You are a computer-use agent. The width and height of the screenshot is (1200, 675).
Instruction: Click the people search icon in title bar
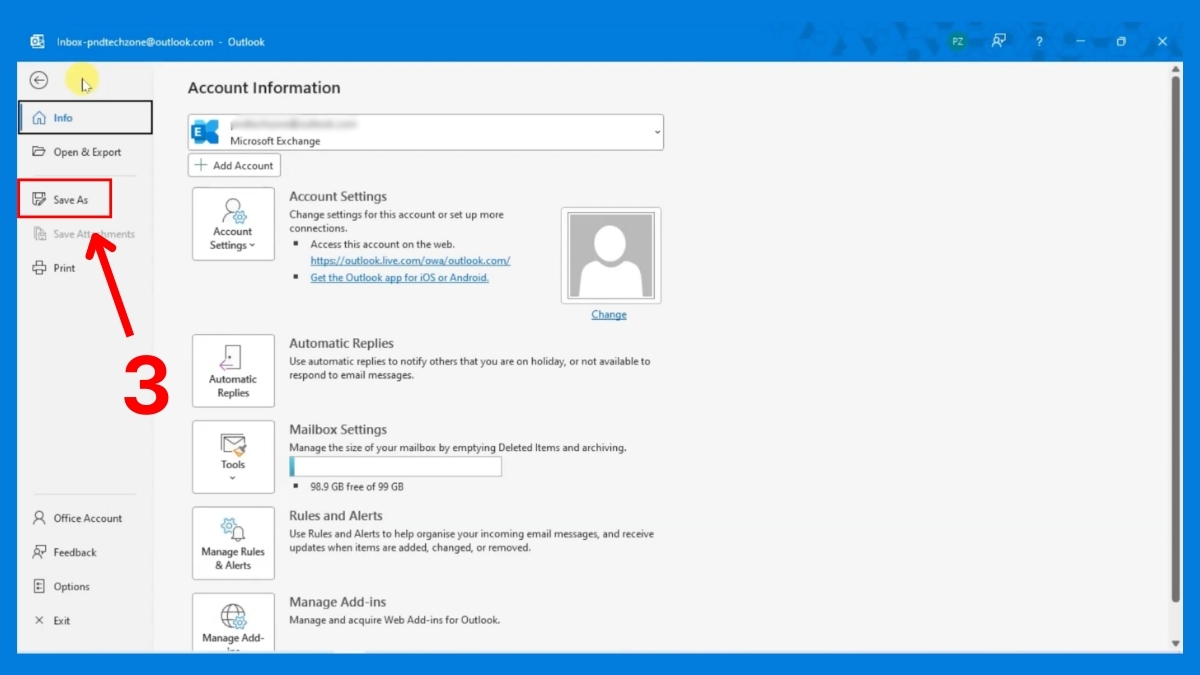coord(998,41)
